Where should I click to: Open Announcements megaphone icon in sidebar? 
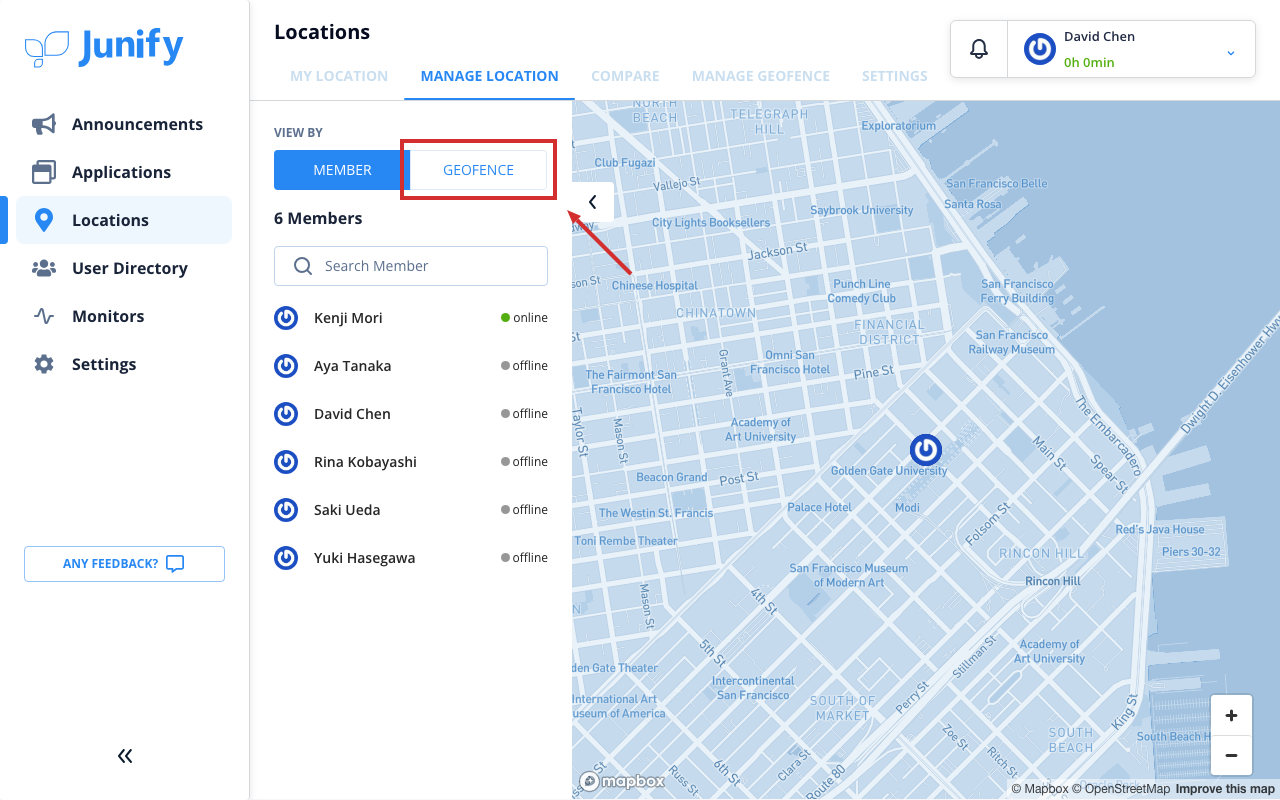pos(44,124)
